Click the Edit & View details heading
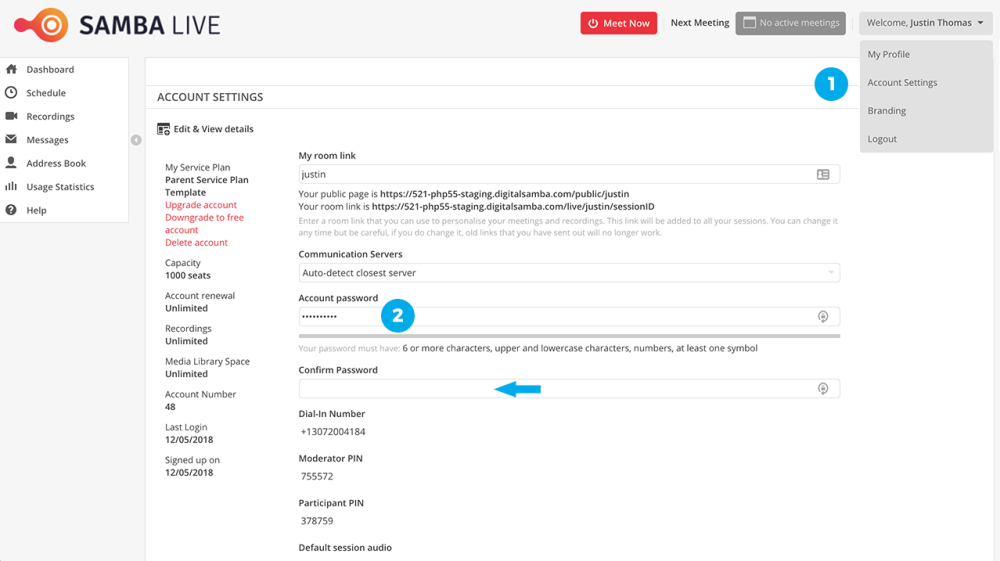This screenshot has width=1000, height=561. click(214, 129)
